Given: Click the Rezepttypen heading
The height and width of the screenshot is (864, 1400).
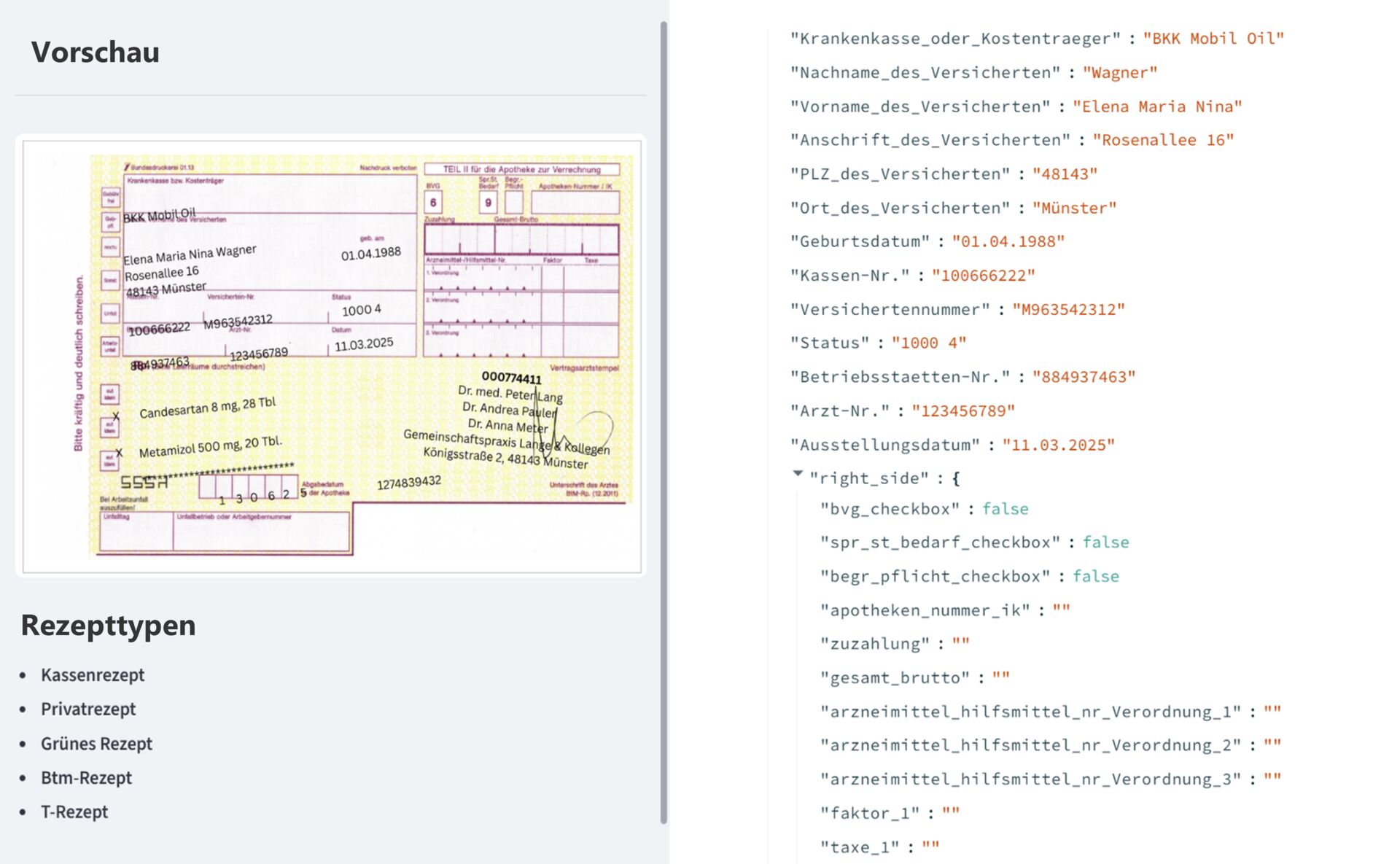Looking at the screenshot, I should [108, 626].
